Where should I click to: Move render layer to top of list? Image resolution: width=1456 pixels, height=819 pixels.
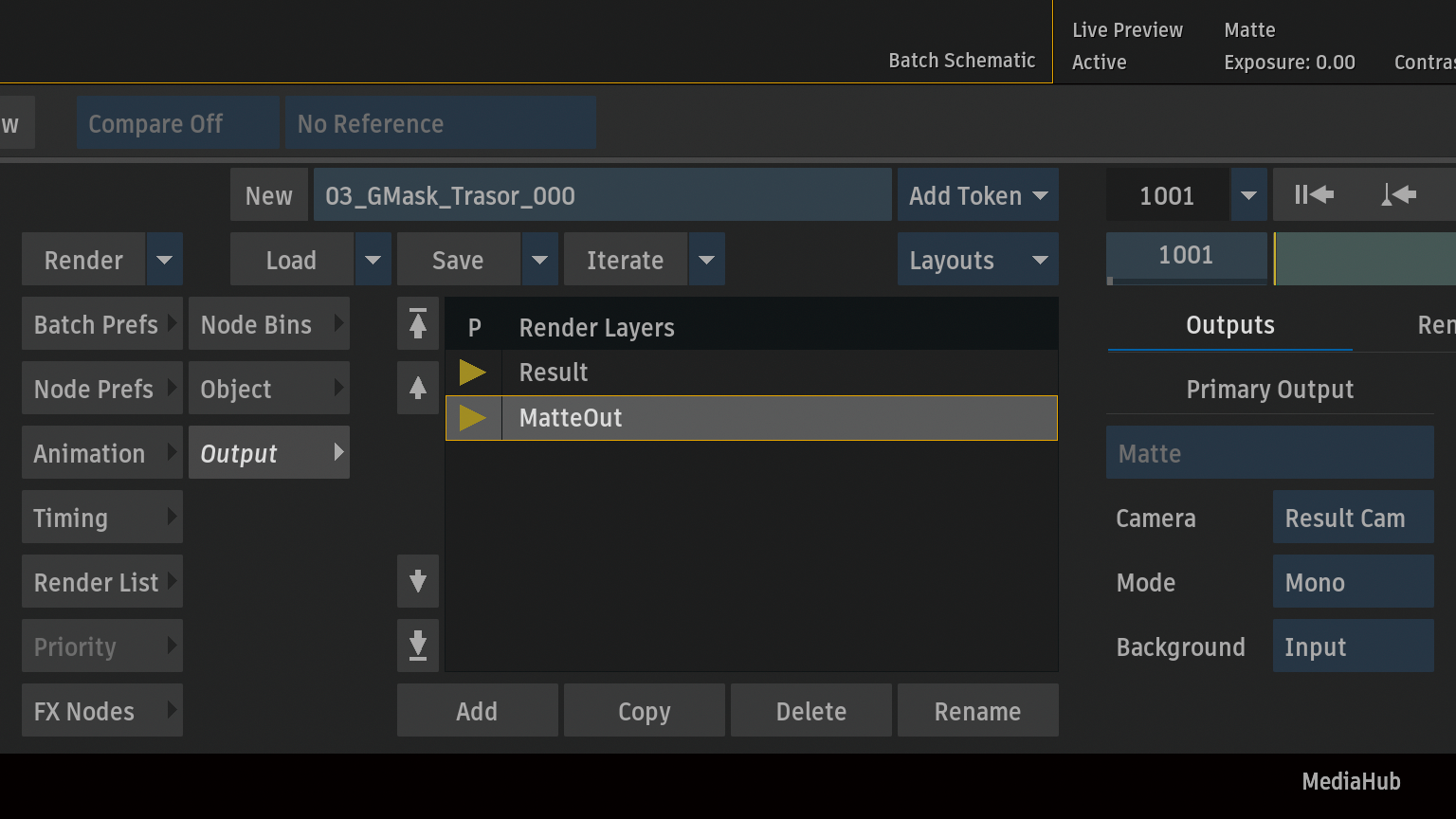tap(418, 324)
